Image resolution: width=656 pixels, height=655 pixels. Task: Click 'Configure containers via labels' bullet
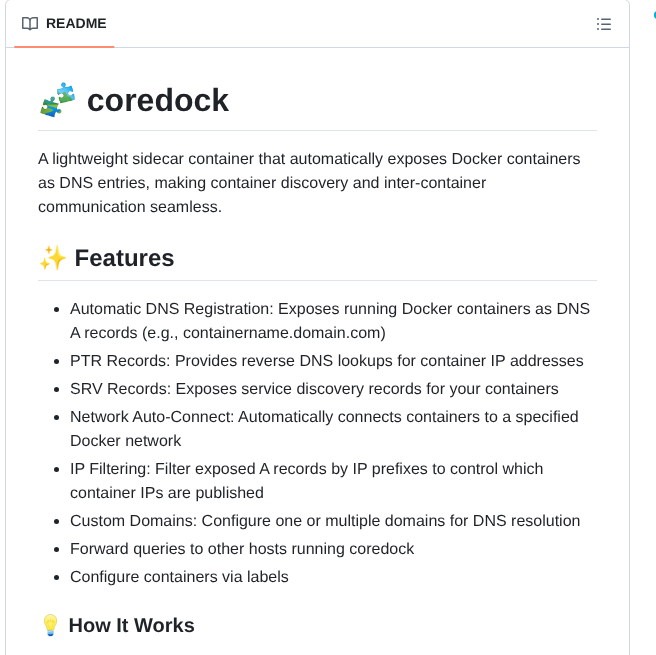click(179, 577)
